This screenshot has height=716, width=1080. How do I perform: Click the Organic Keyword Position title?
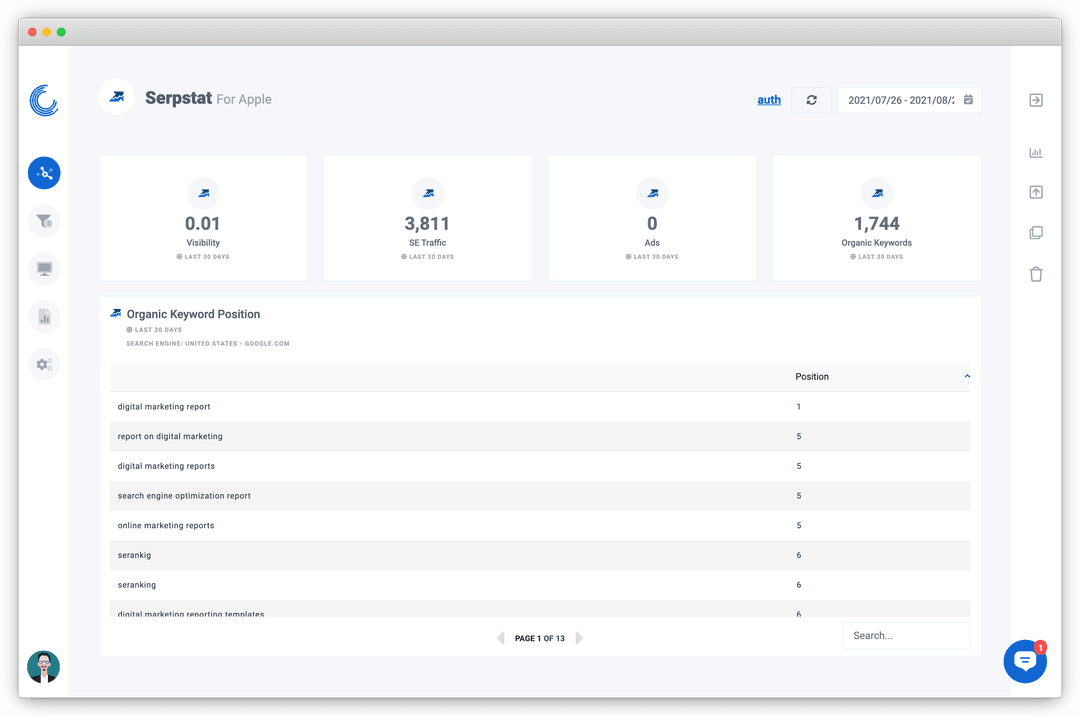point(194,314)
